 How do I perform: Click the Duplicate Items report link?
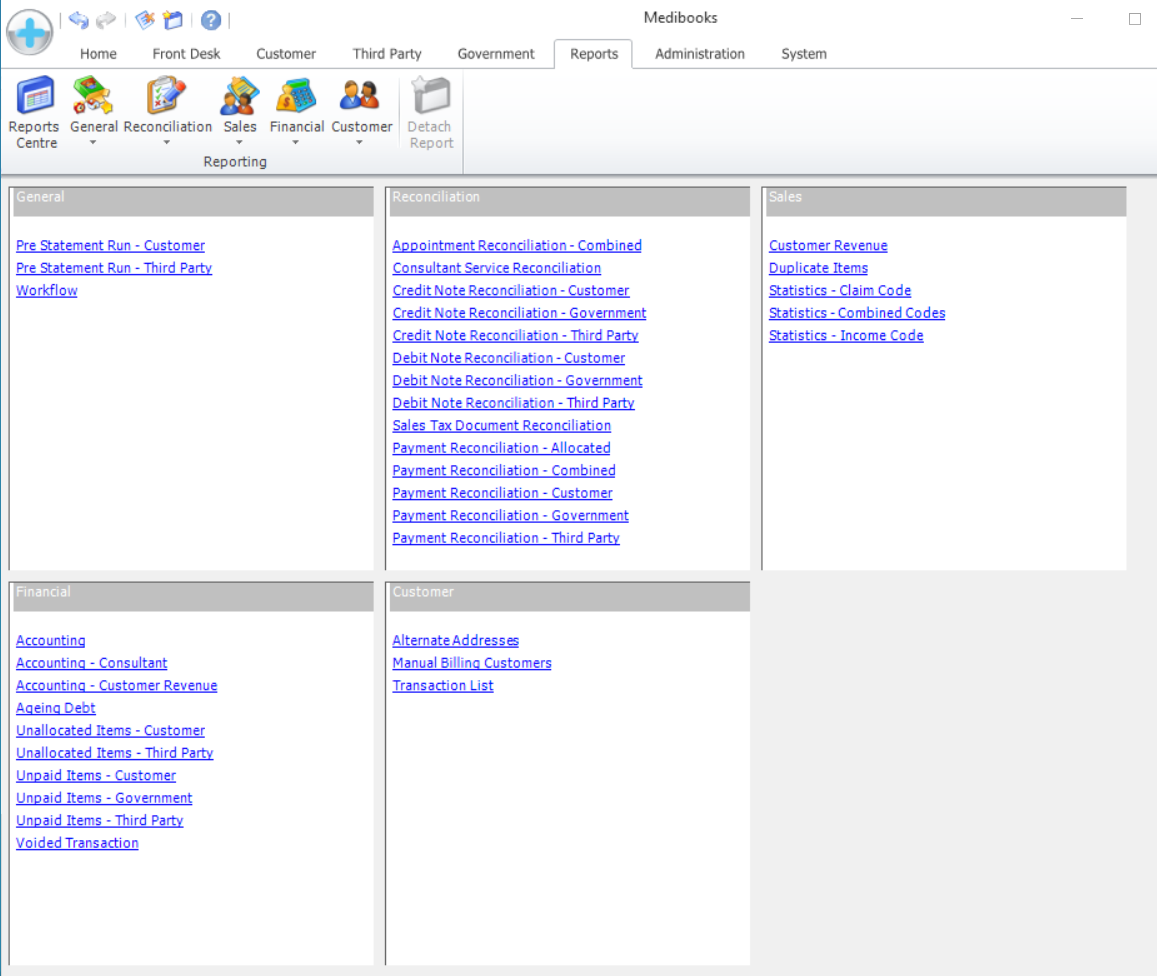[x=818, y=268]
